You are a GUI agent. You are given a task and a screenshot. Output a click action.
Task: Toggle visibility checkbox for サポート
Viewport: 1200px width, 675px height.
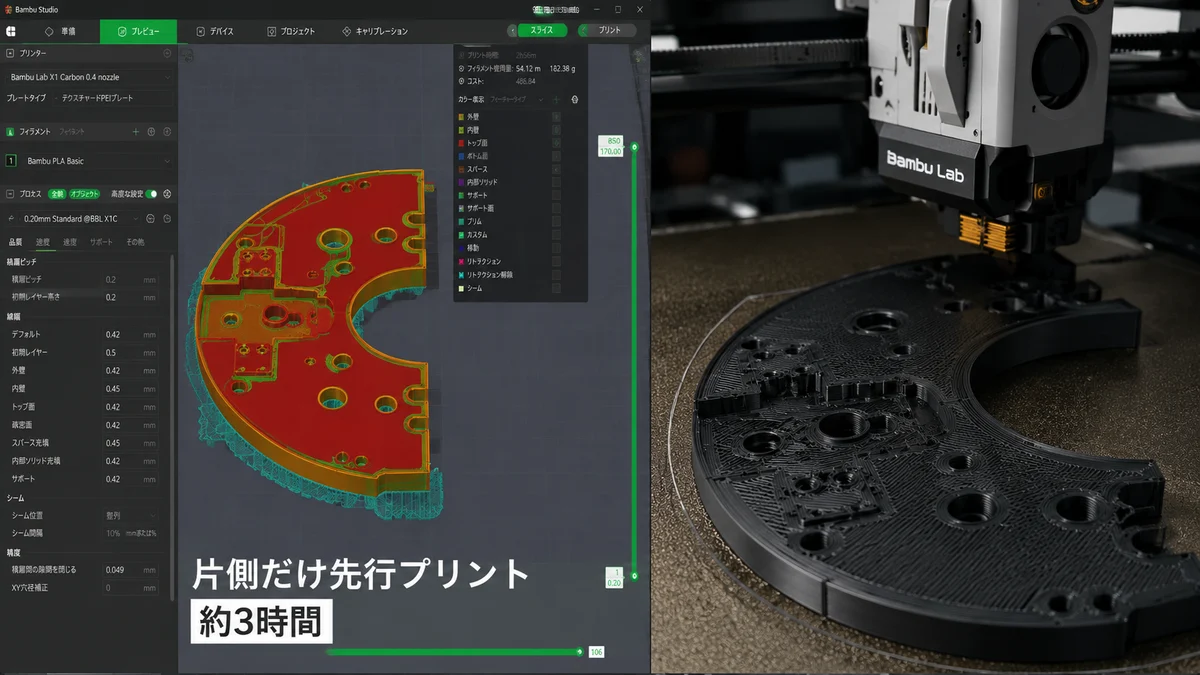557,195
